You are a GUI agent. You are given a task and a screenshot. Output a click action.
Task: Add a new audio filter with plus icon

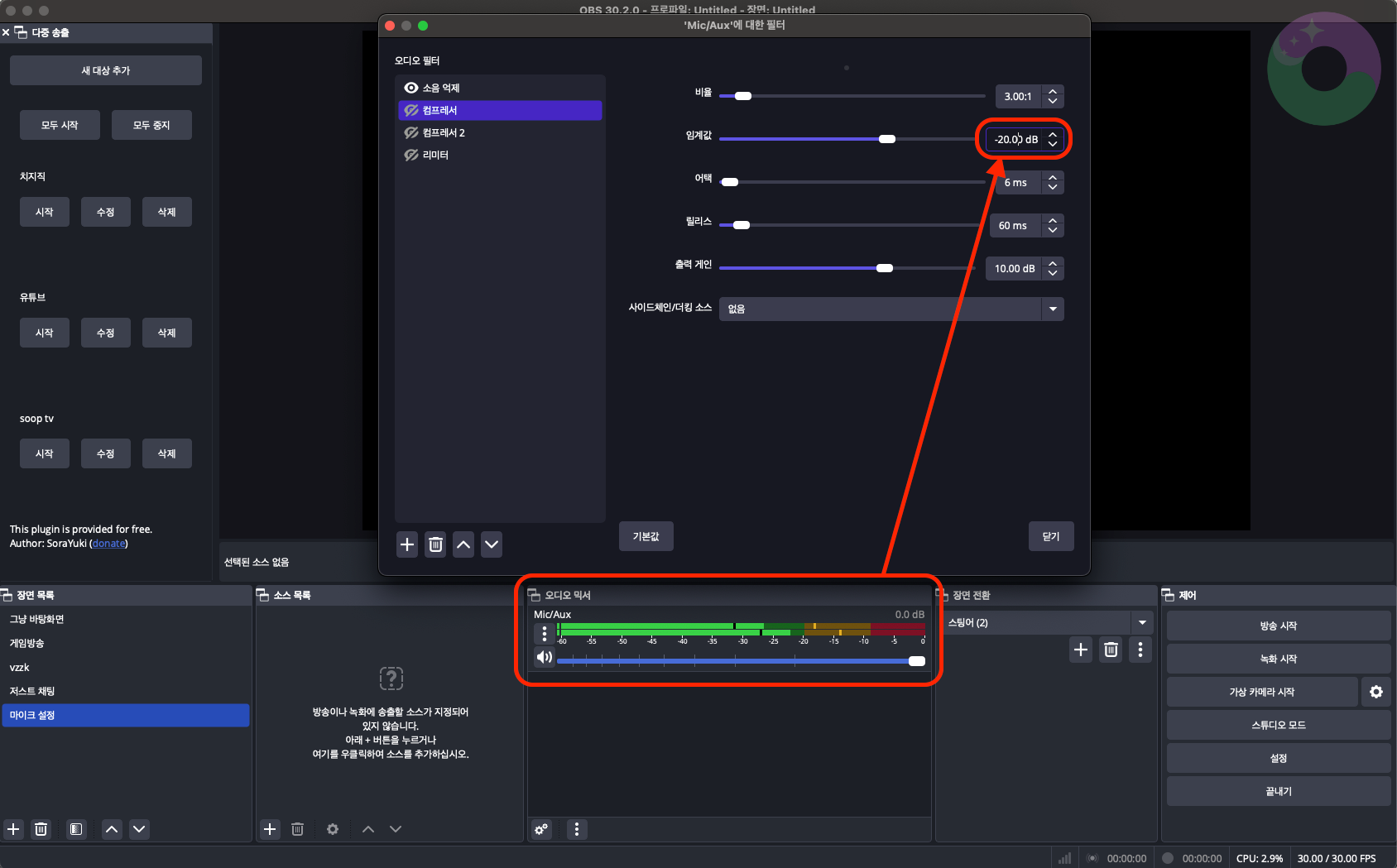point(407,544)
